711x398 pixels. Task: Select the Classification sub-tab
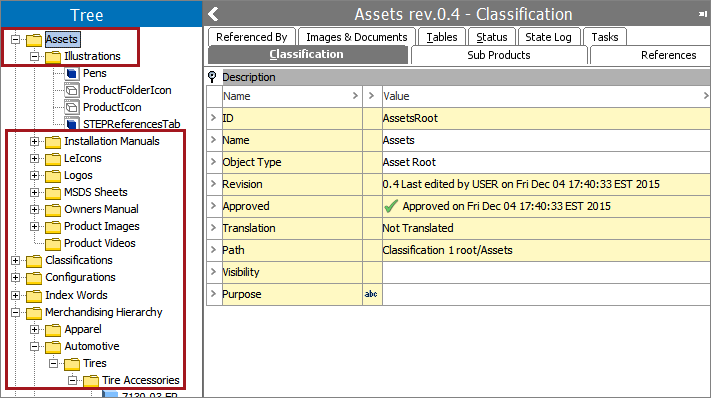[307, 54]
